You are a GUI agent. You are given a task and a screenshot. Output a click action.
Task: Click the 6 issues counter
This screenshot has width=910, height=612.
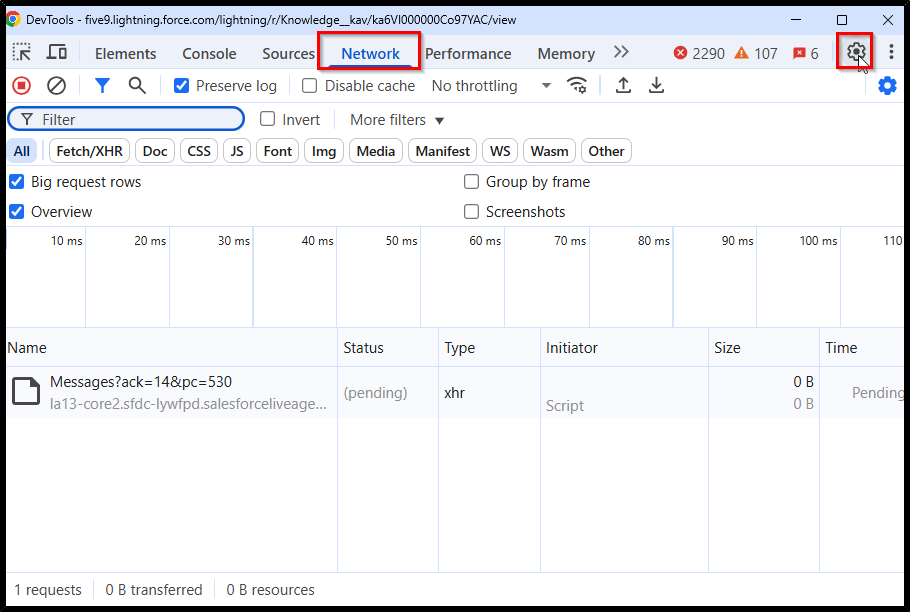pos(806,53)
